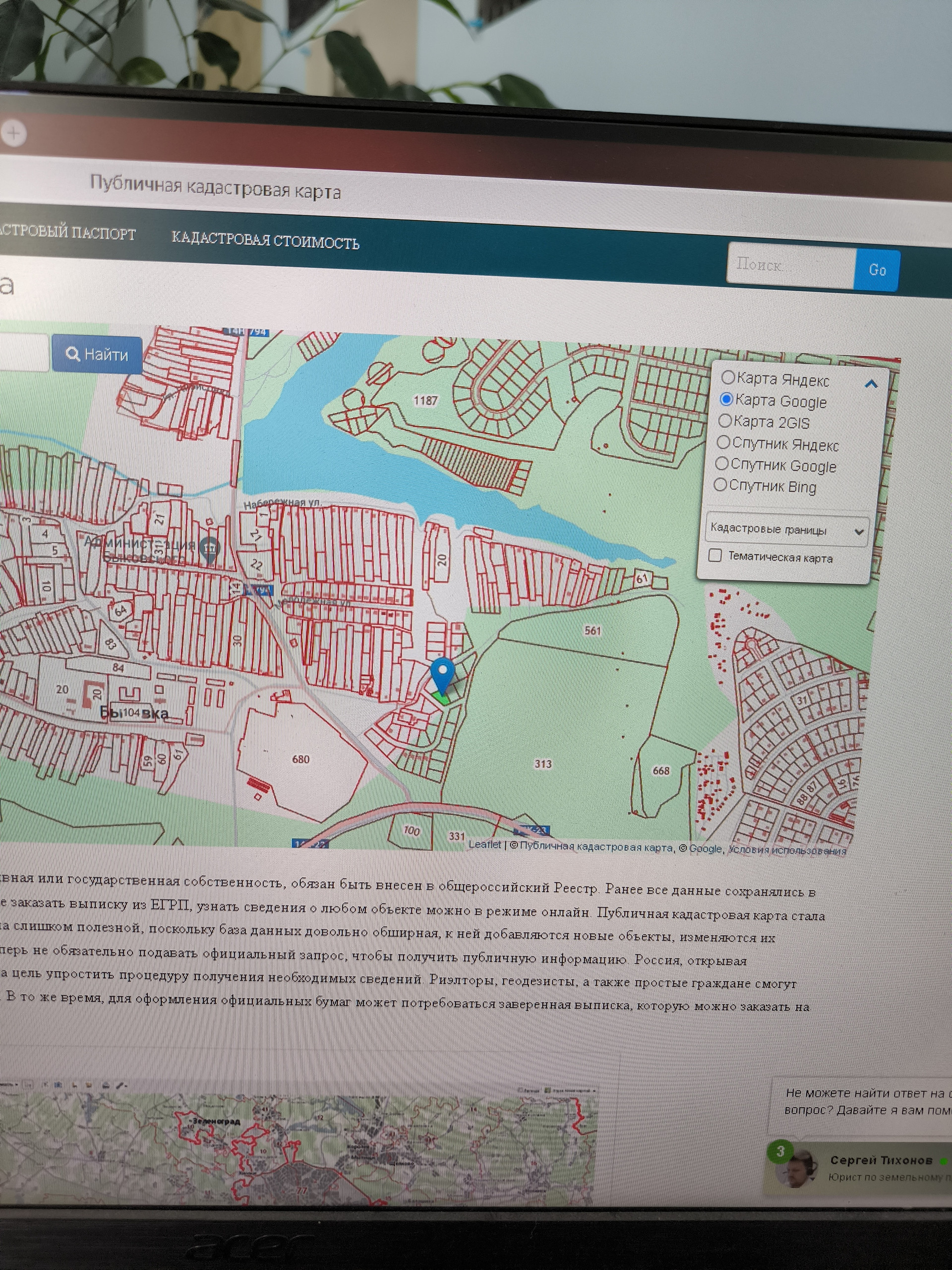Click the magnifier icon on Найти button

pos(73,354)
